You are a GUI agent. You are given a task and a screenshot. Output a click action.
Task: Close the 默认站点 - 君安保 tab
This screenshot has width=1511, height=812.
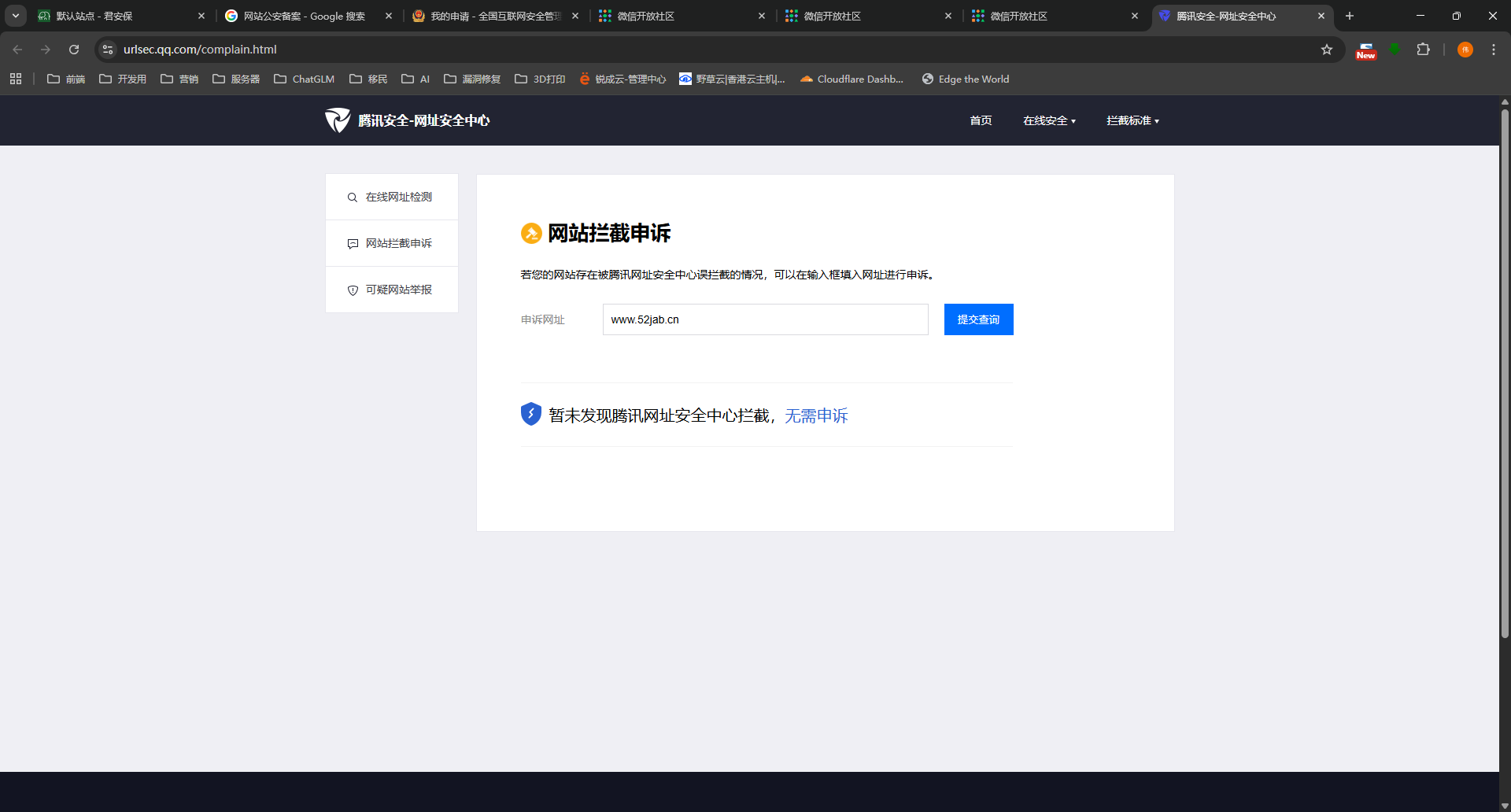pos(201,16)
